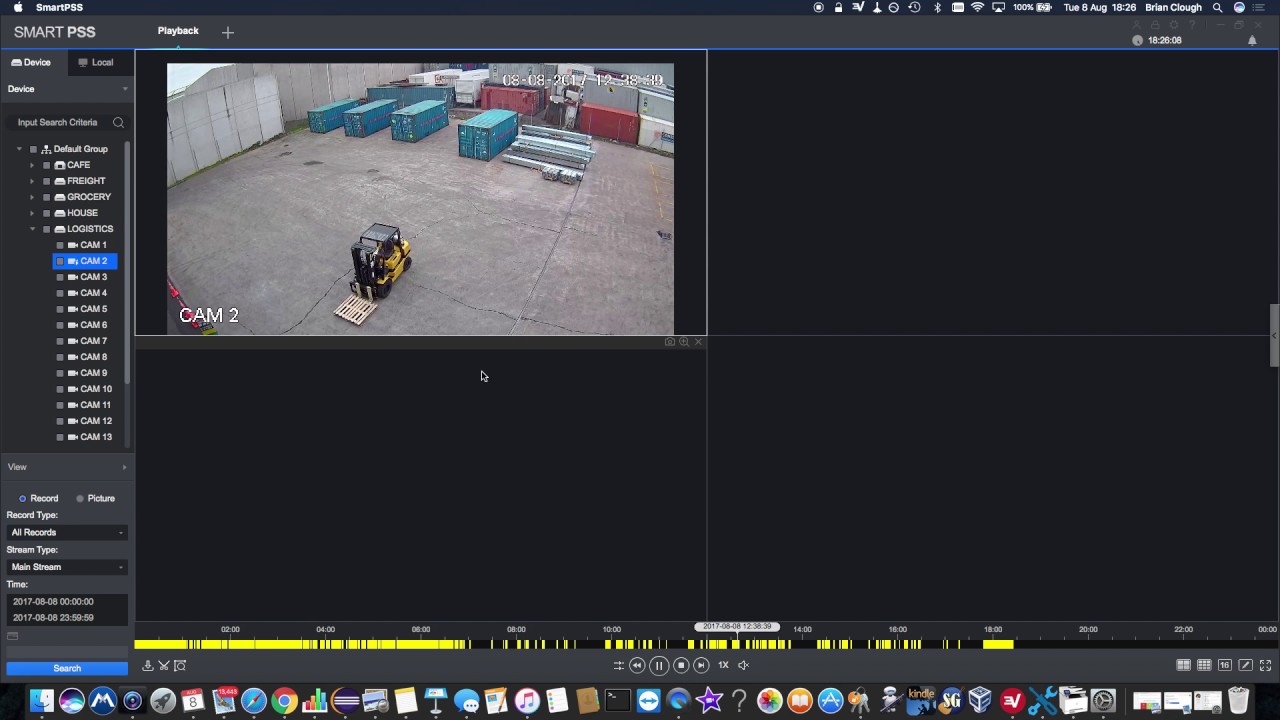This screenshot has height=720, width=1280.
Task: Click the snapshot camera icon on video pane
Action: pyautogui.click(x=670, y=342)
